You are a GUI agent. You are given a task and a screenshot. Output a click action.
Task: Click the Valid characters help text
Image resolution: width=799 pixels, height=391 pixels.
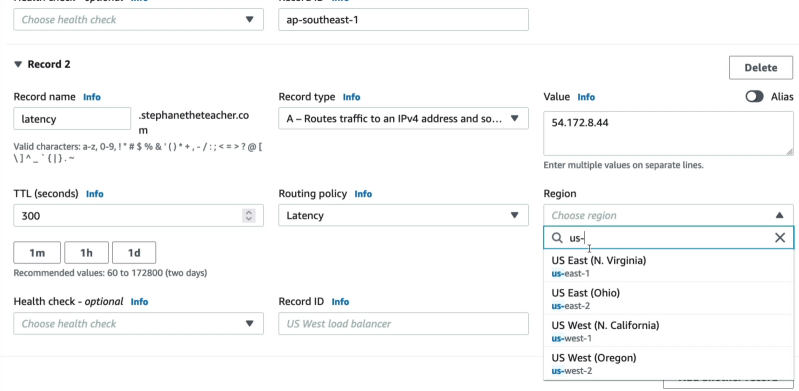138,152
